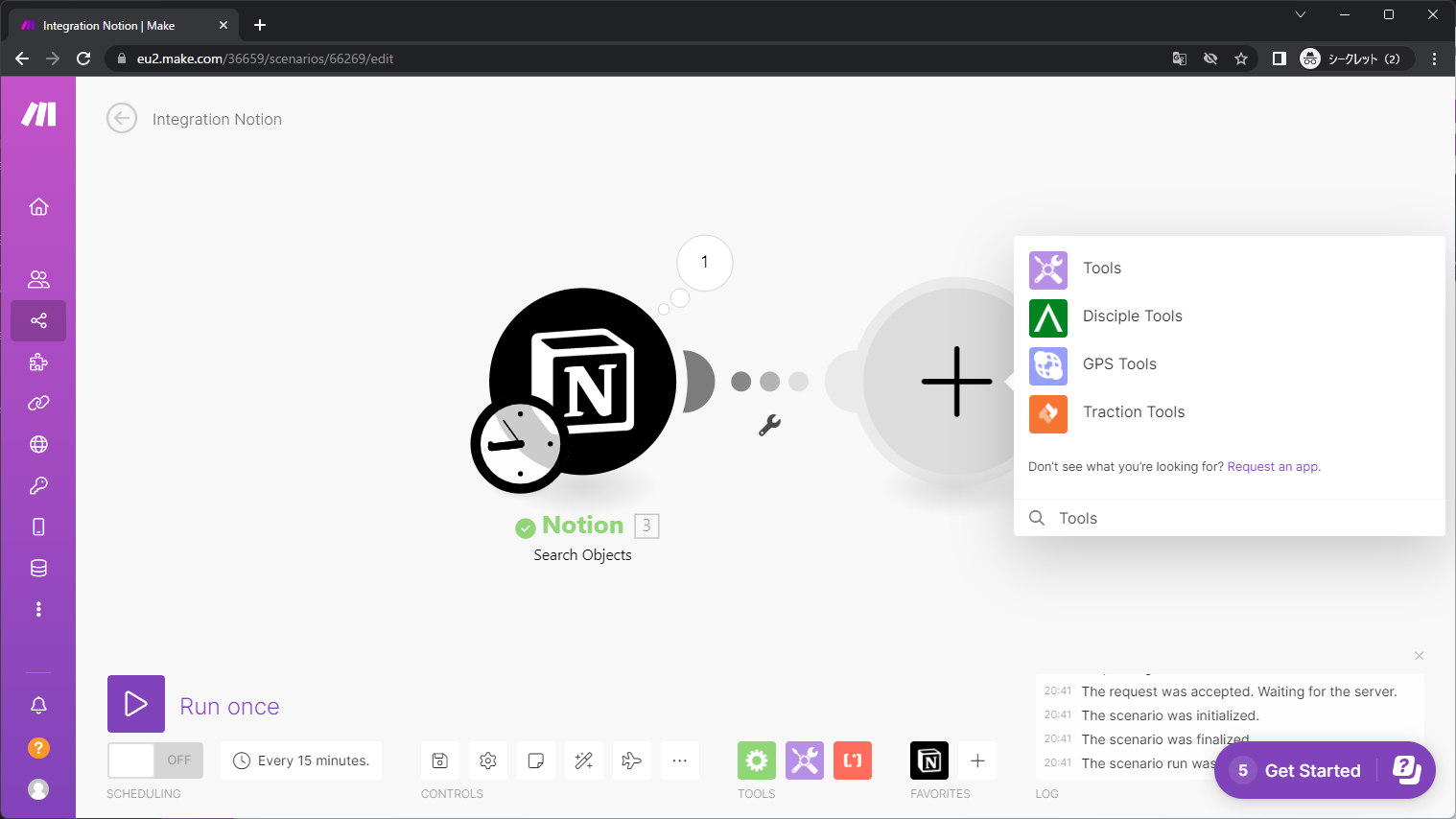1456x819 pixels.
Task: Follow the Request an app link
Action: pos(1274,467)
